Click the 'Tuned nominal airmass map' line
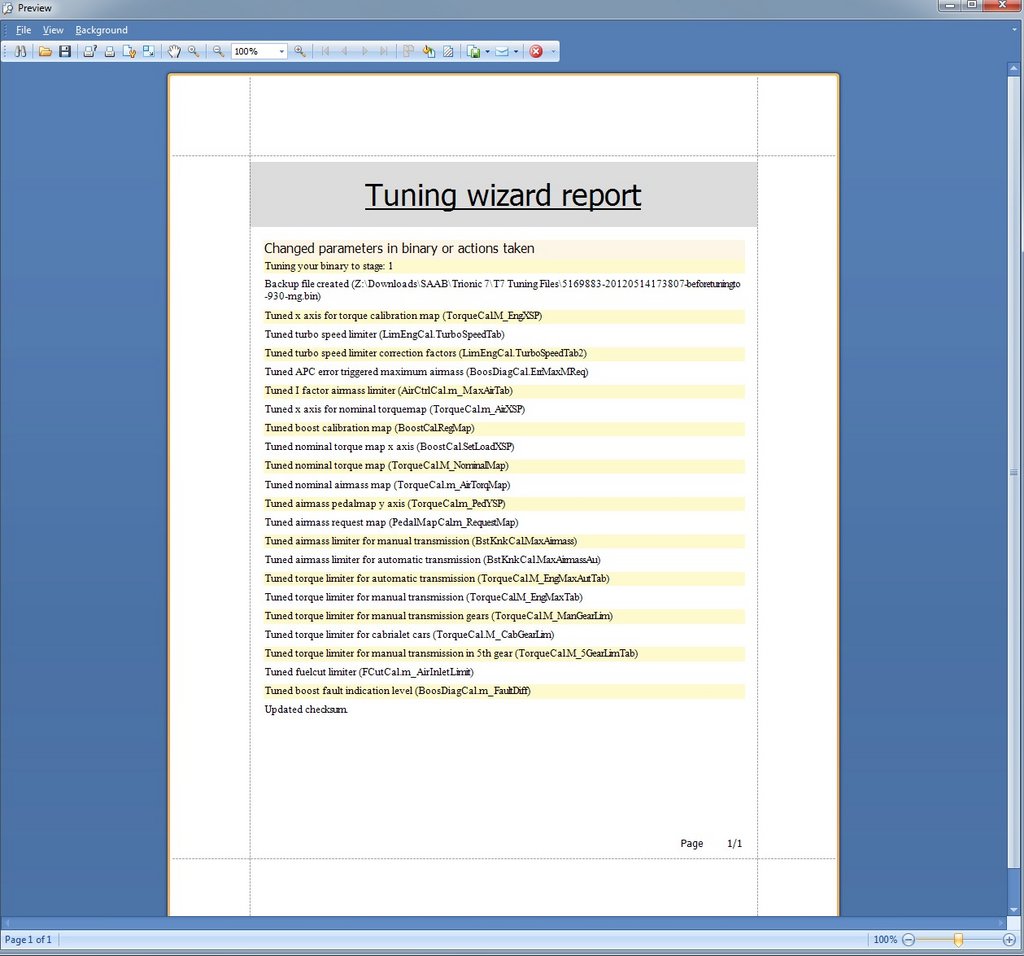1024x956 pixels. [x=387, y=485]
